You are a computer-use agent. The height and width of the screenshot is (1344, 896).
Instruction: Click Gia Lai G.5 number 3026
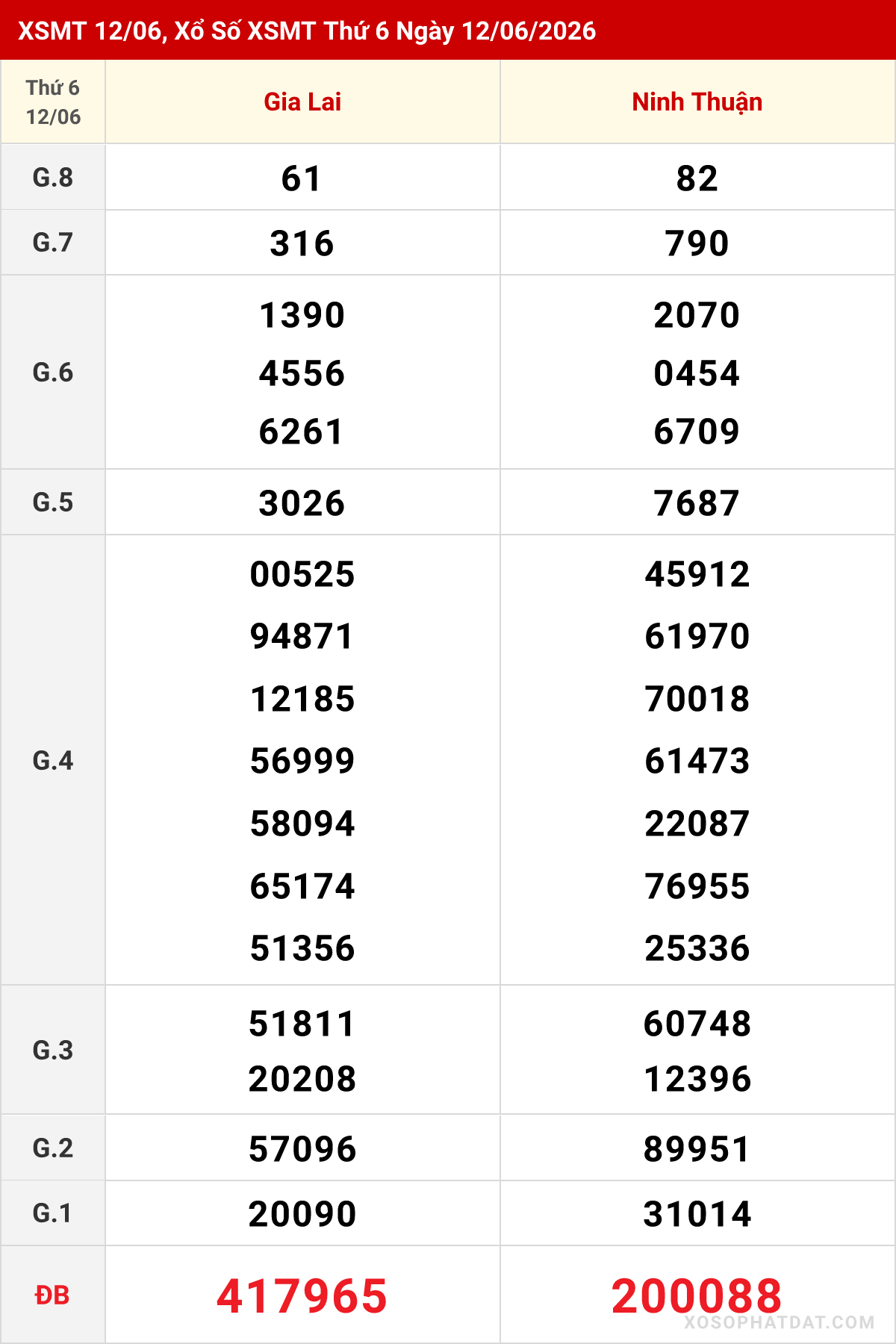click(302, 503)
